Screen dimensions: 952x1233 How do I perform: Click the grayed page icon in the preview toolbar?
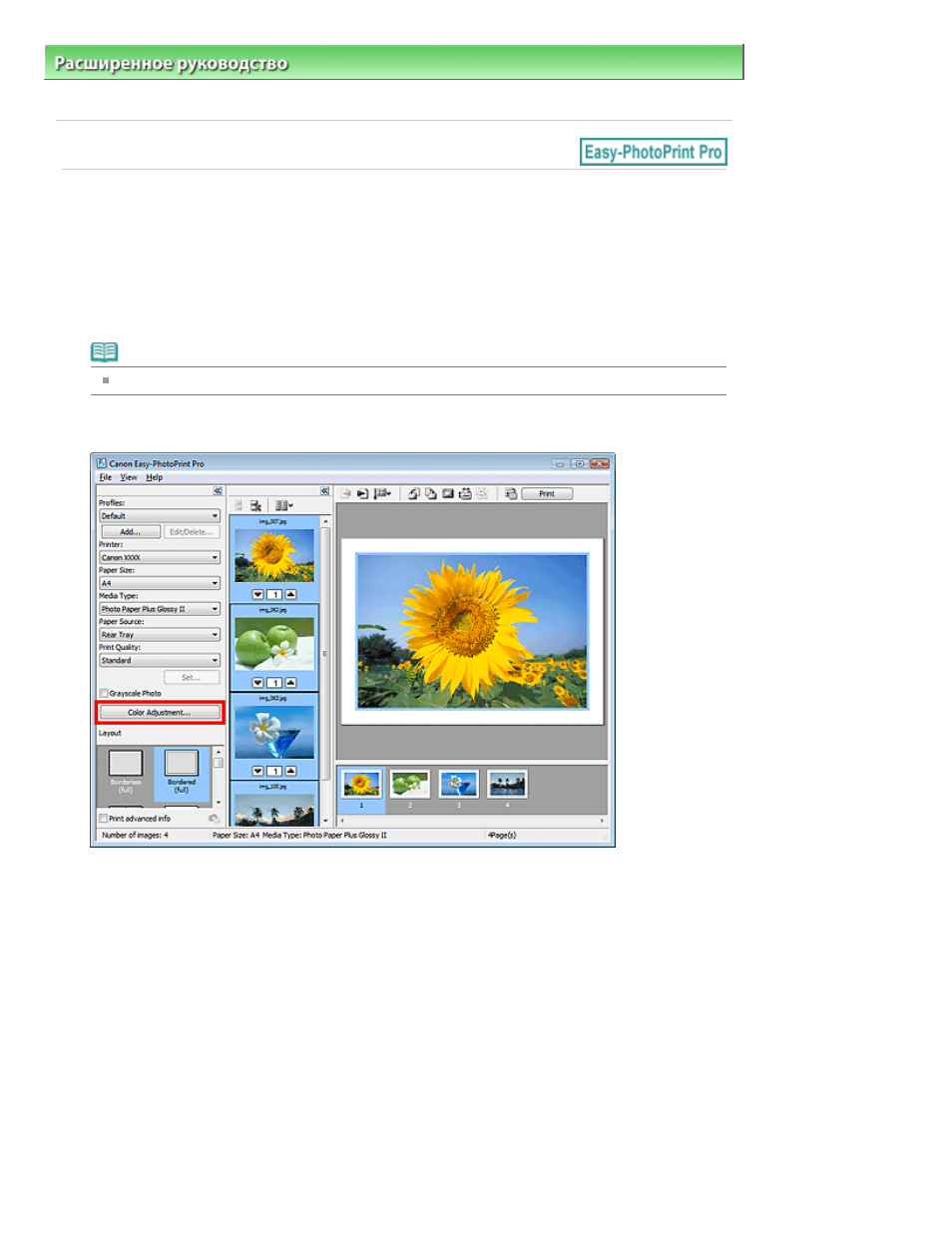coord(345,493)
